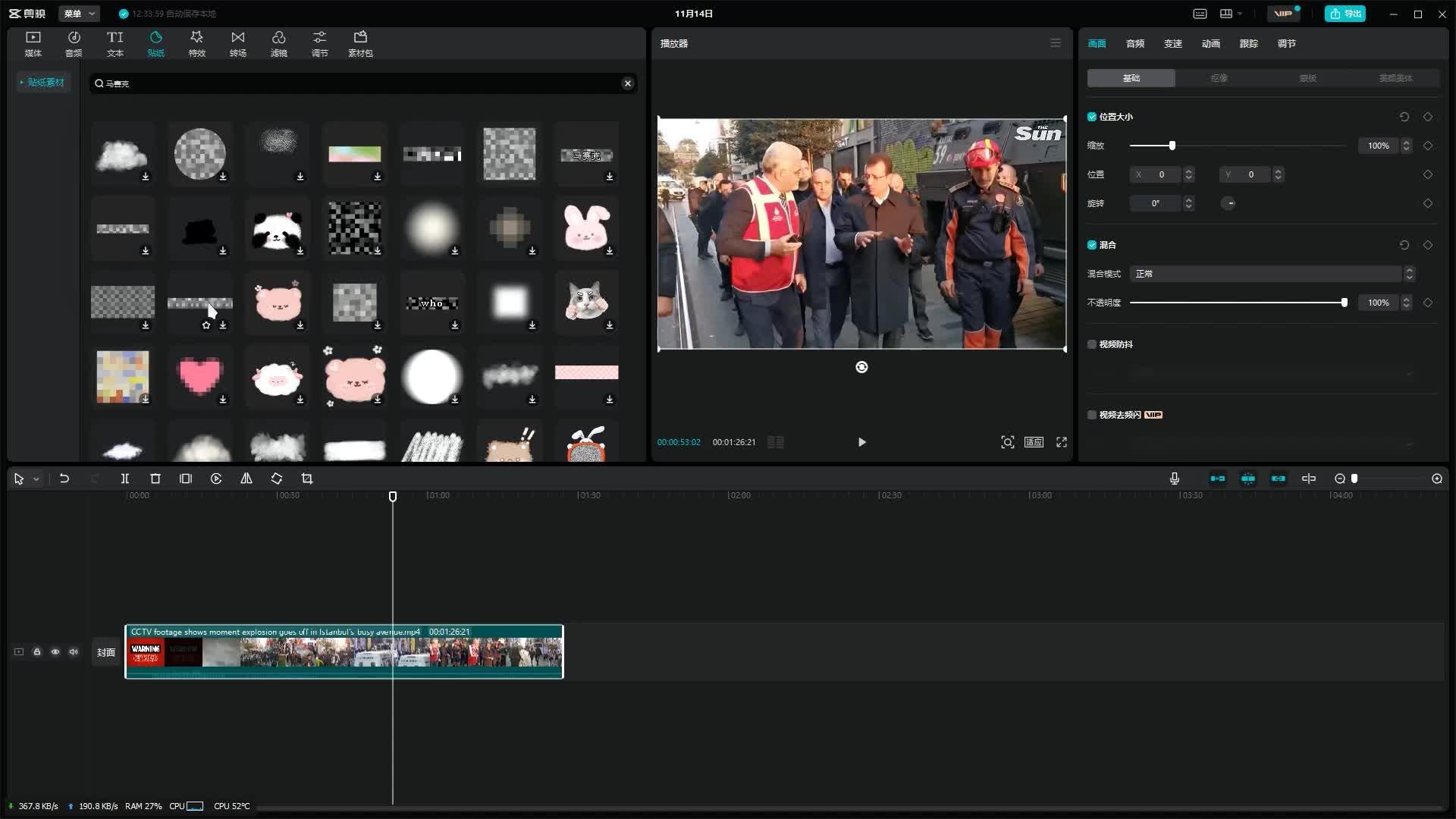Open the Text (文本) panel
1456x819 pixels.
pos(115,44)
